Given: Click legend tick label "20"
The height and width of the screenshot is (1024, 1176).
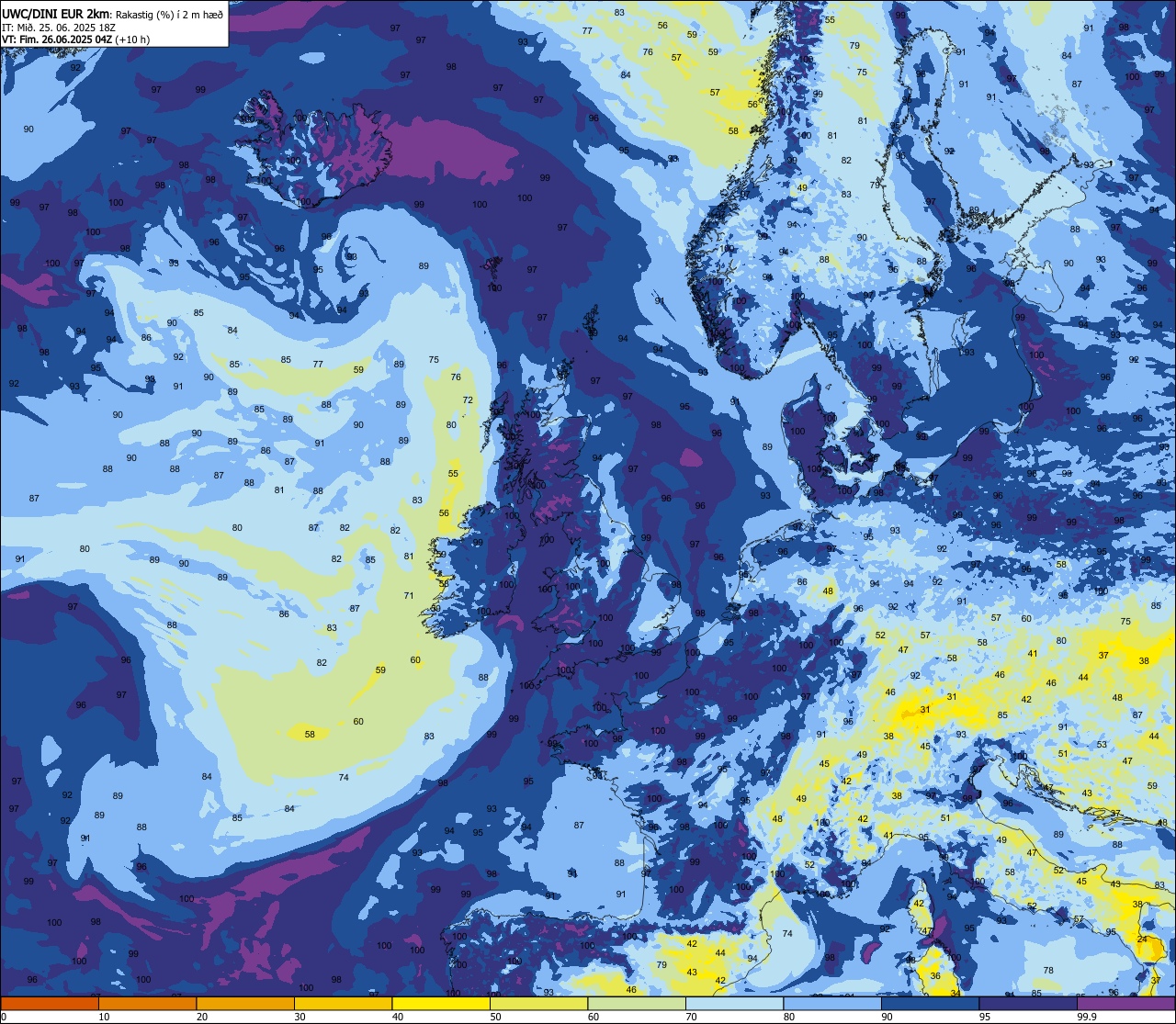Looking at the screenshot, I should (202, 1017).
